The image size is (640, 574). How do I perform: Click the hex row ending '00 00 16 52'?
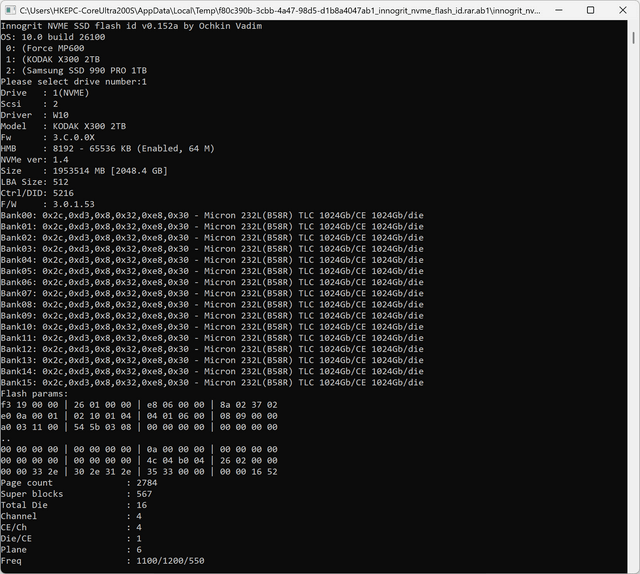pyautogui.click(x=139, y=472)
